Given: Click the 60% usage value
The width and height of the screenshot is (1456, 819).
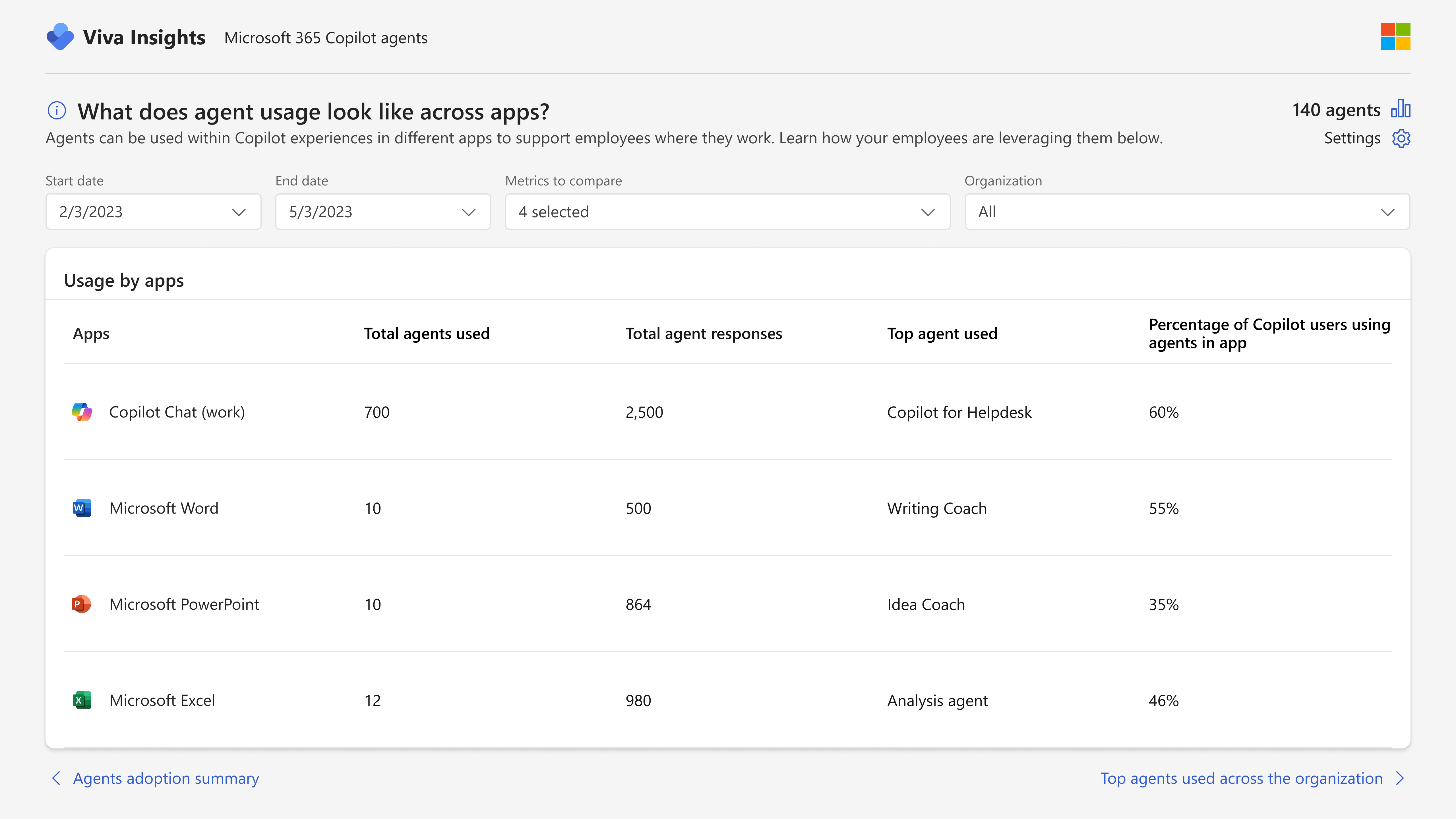Looking at the screenshot, I should pos(1164,412).
